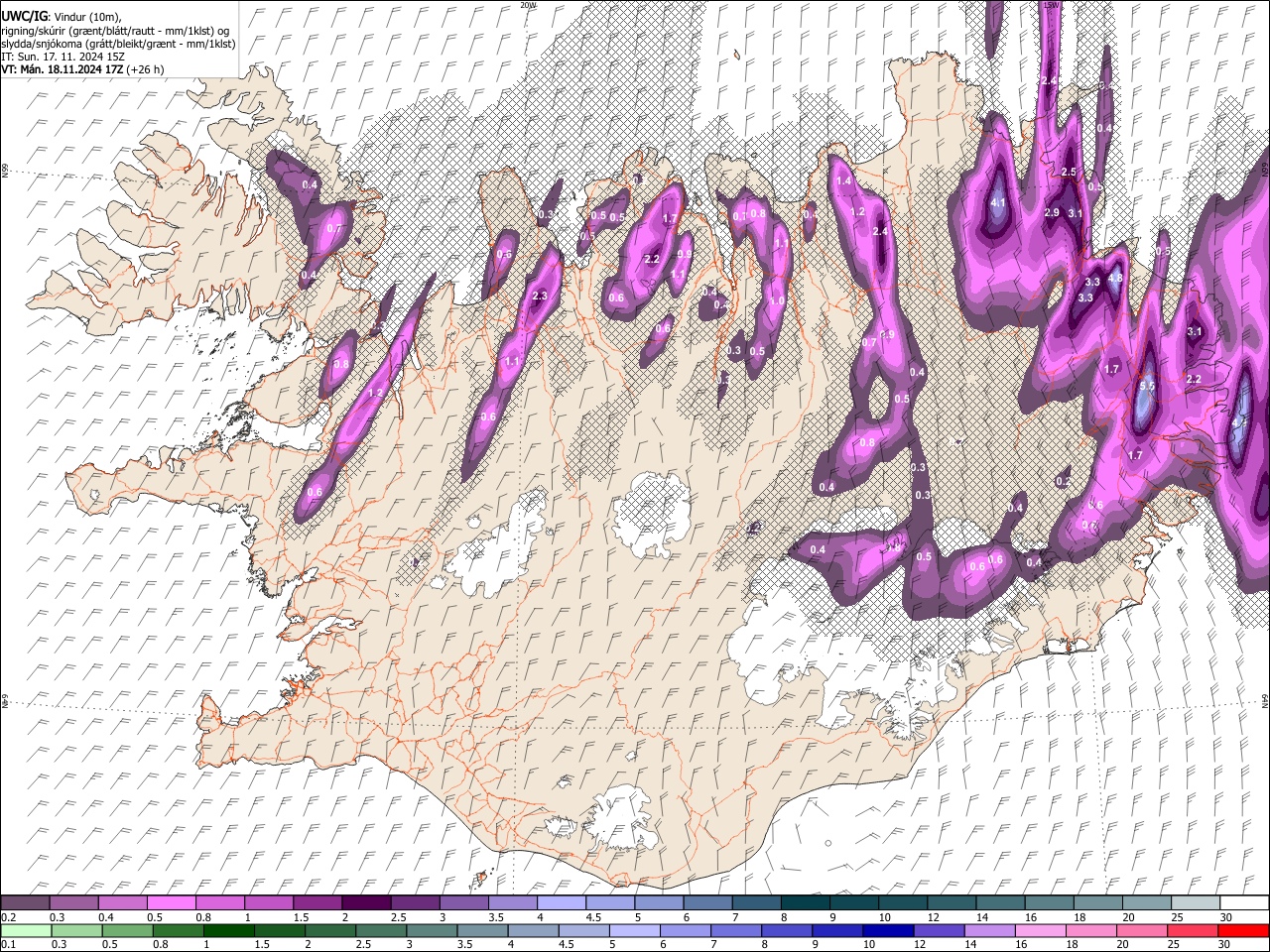This screenshot has height=952, width=1270.
Task: Click the 1.4 precipitation value on the map
Action: 843,181
